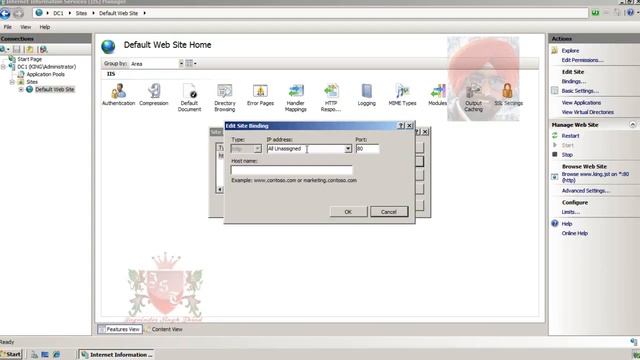Click the Online Help link
640x360 pixels.
pyautogui.click(x=575, y=233)
